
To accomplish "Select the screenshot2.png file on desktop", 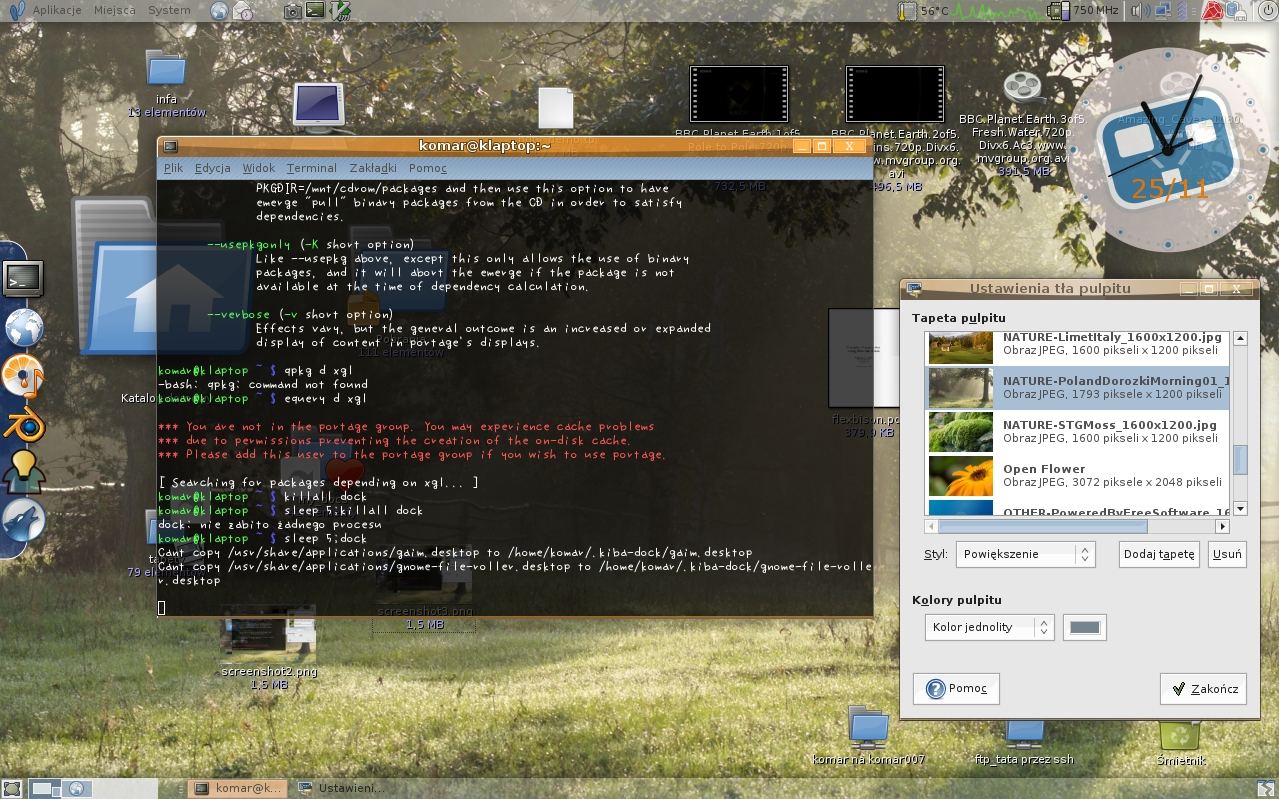I will (268, 647).
